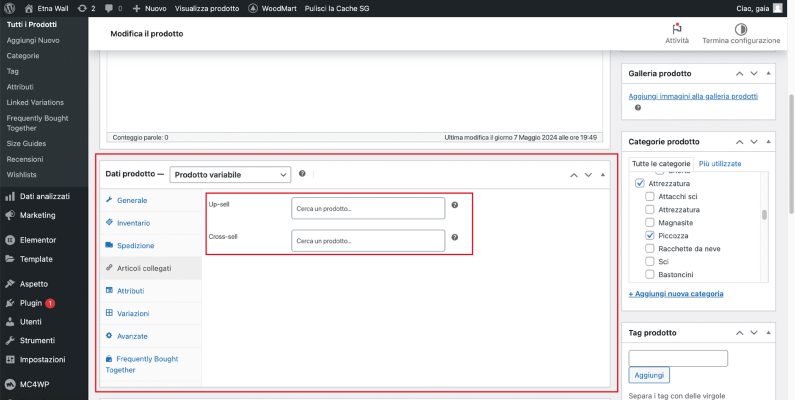Open the Avanzate product data tab
Viewport: 795px width, 400px height.
pyautogui.click(x=151, y=336)
